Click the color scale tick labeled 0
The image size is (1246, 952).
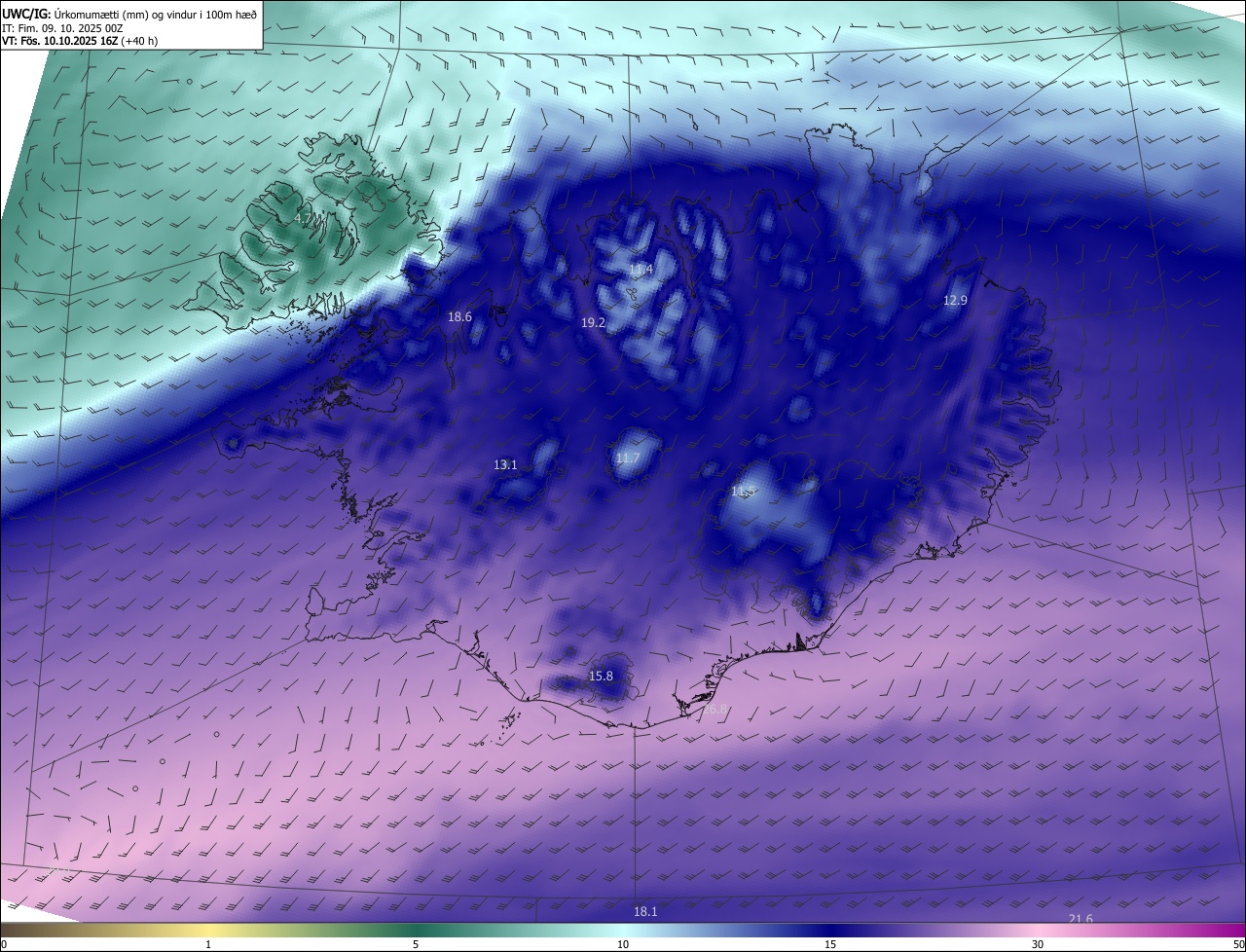[4, 944]
